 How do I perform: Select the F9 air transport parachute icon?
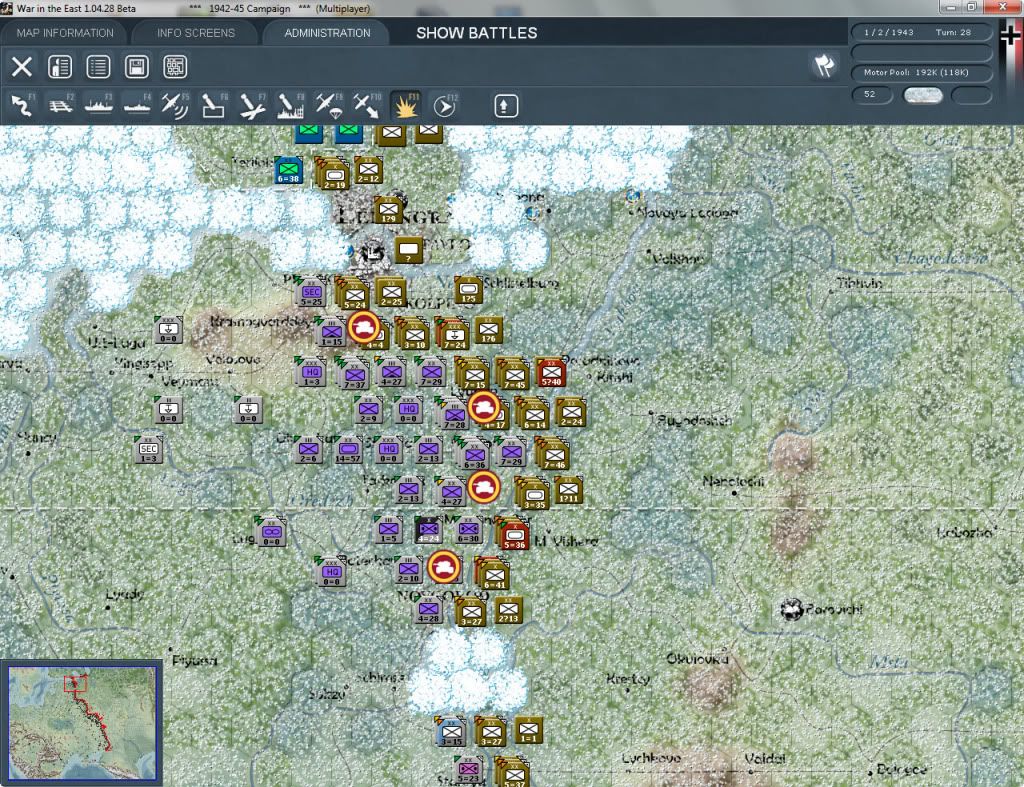[x=328, y=106]
